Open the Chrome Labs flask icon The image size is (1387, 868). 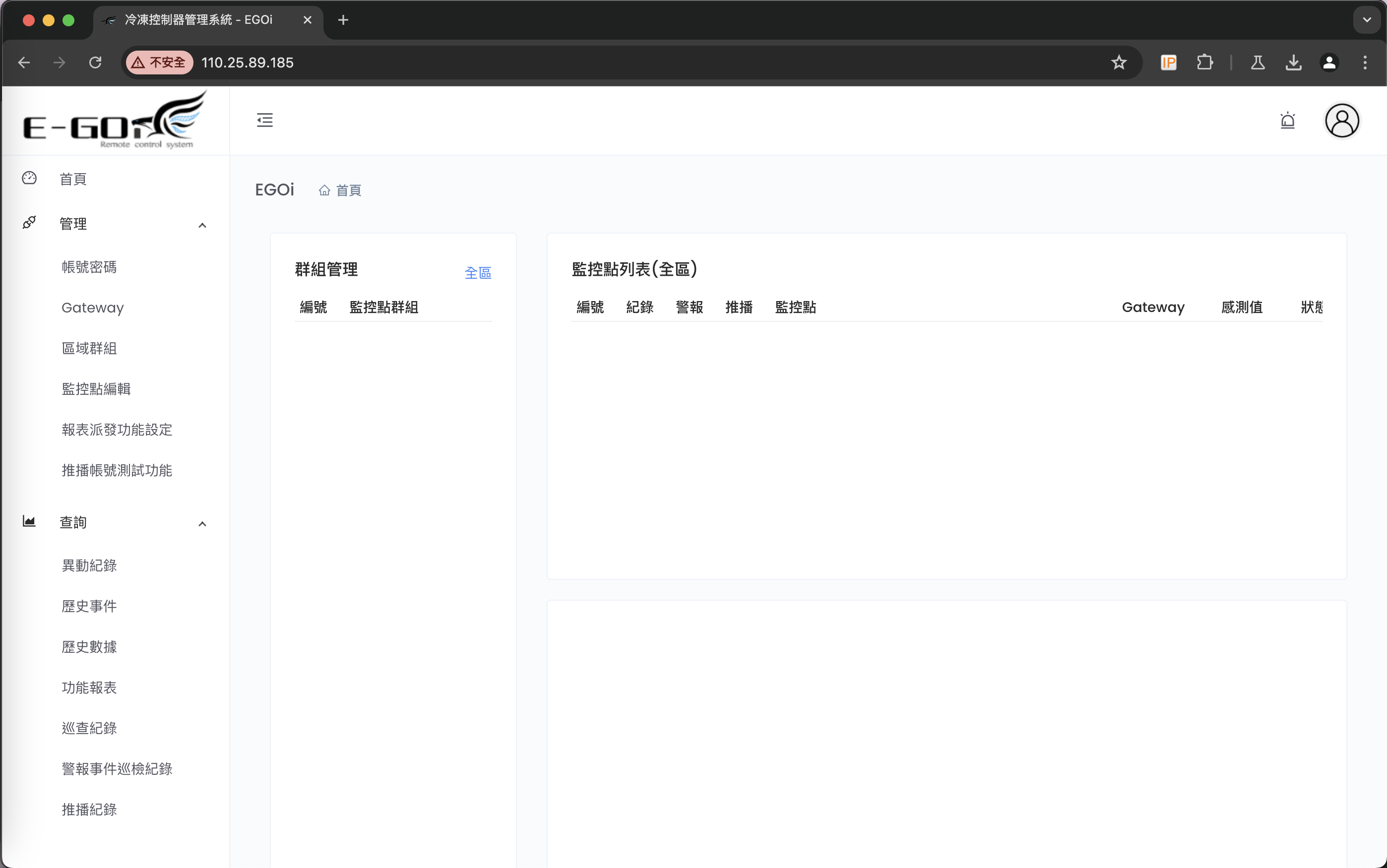1258,62
